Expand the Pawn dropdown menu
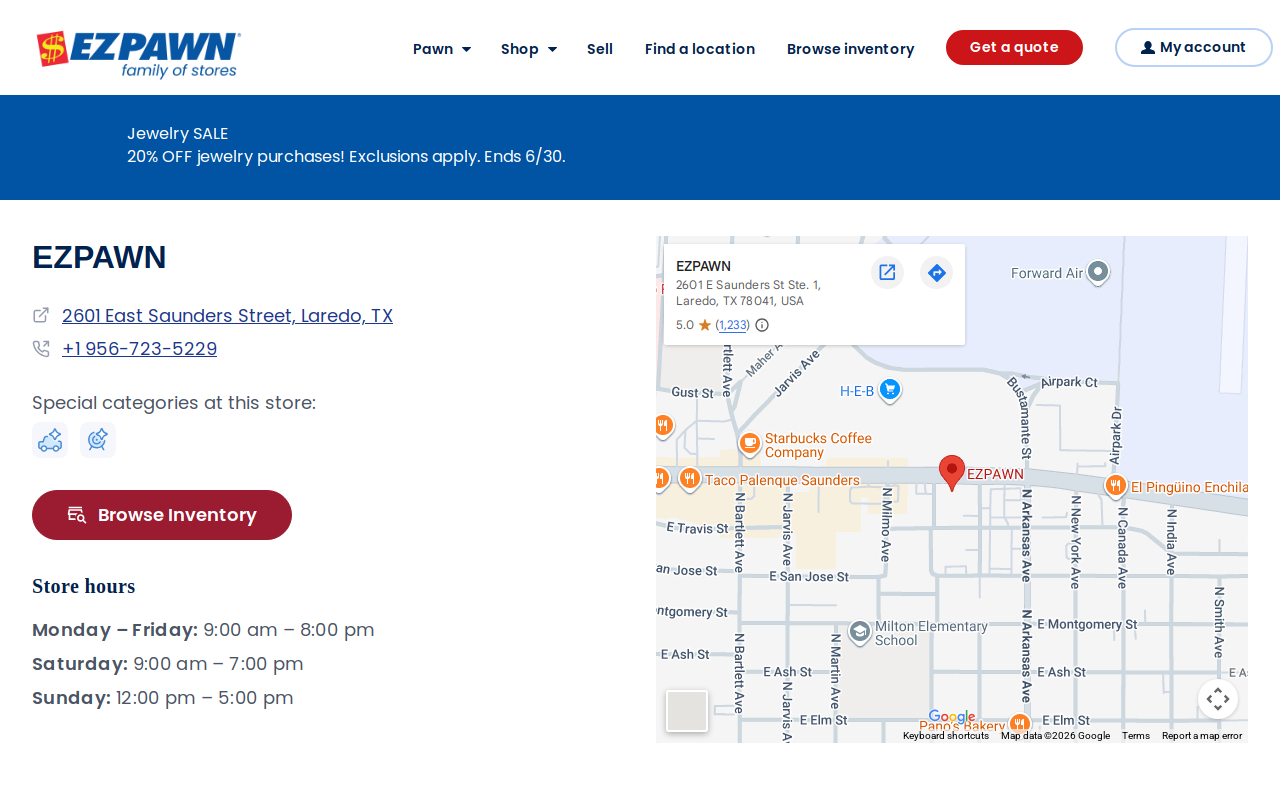The height and width of the screenshot is (800, 1280). (442, 49)
